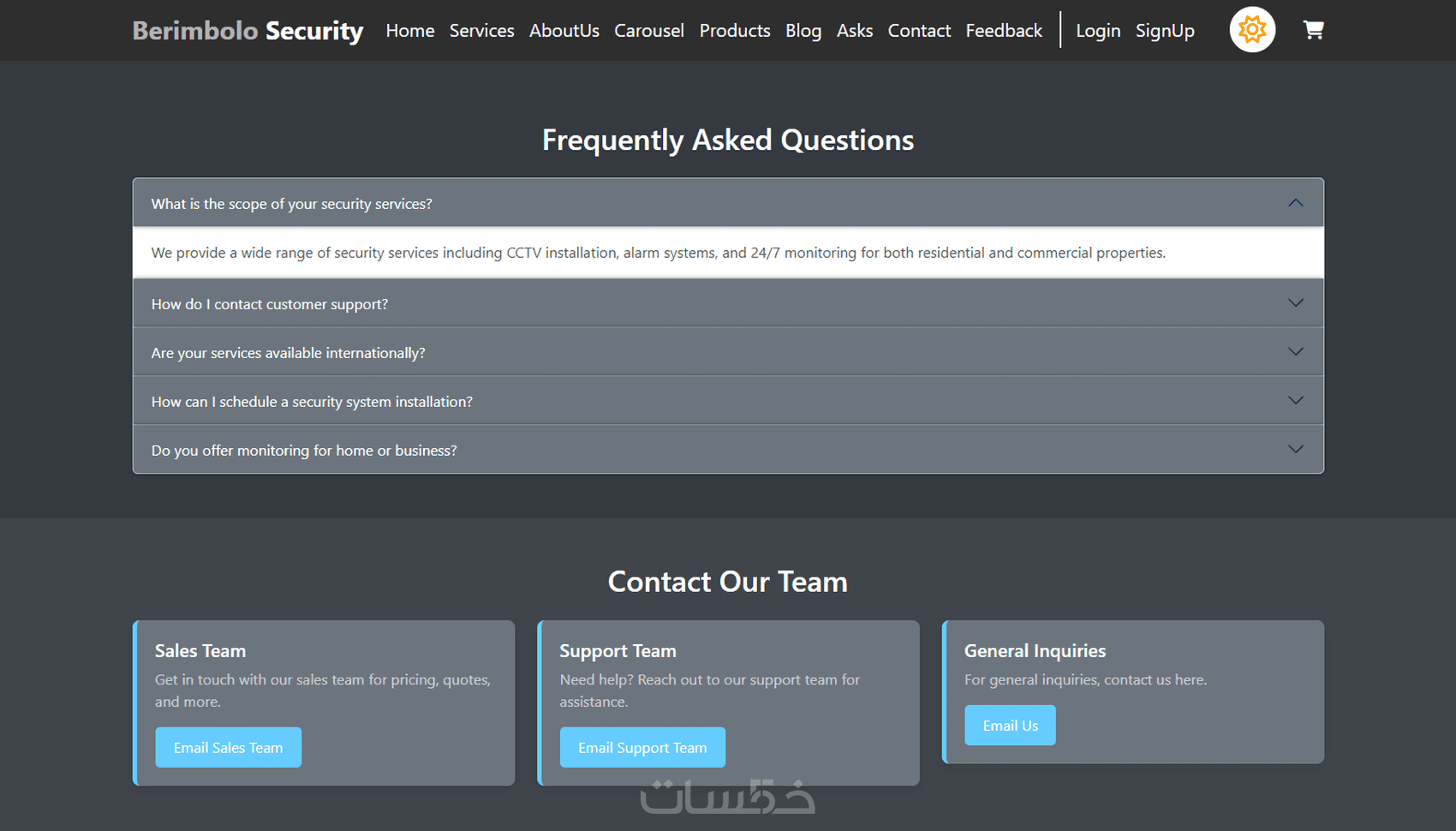
Task: Expand 'How do I contact customer support?'
Action: click(727, 304)
